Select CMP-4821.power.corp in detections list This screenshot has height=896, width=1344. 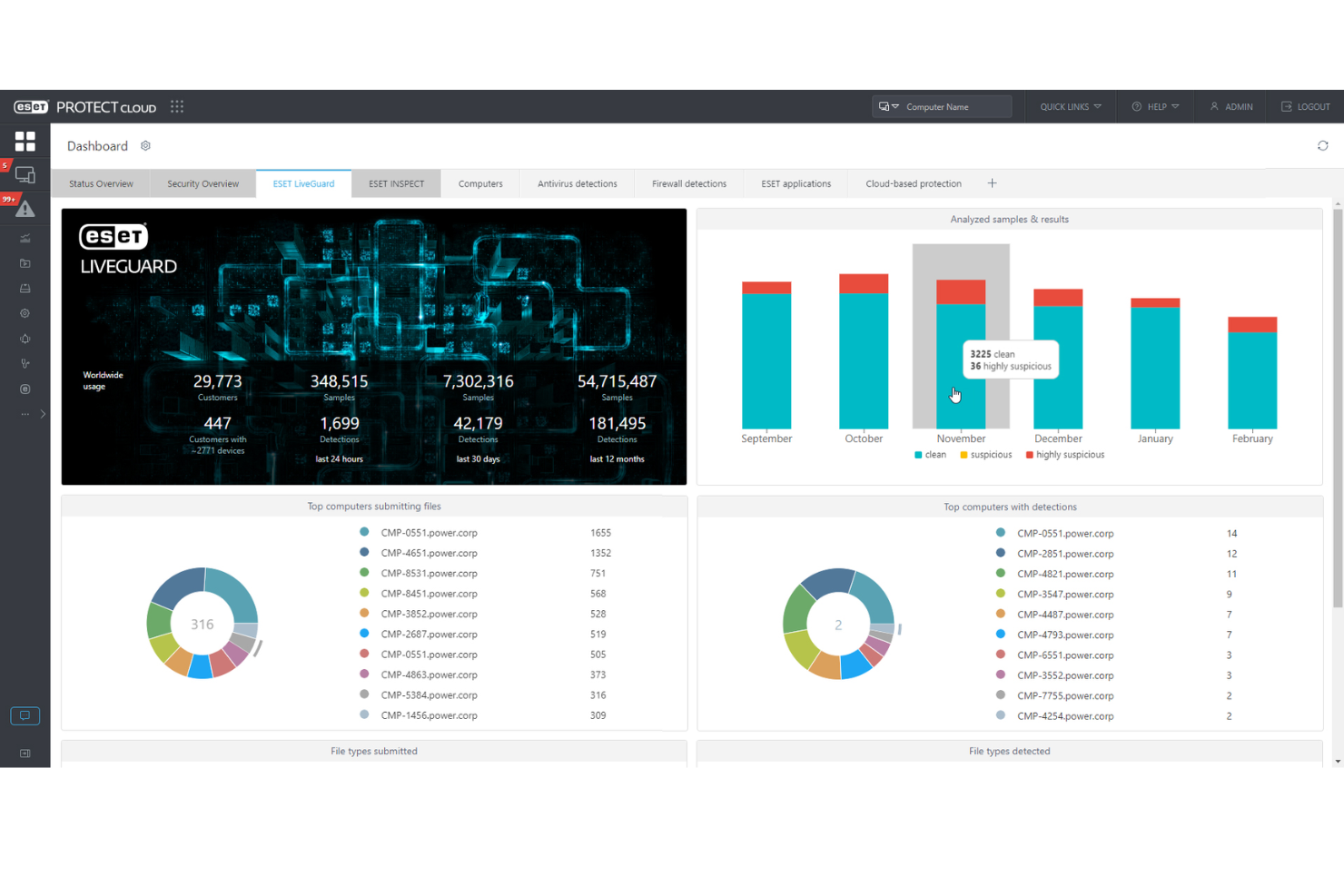coord(1065,574)
